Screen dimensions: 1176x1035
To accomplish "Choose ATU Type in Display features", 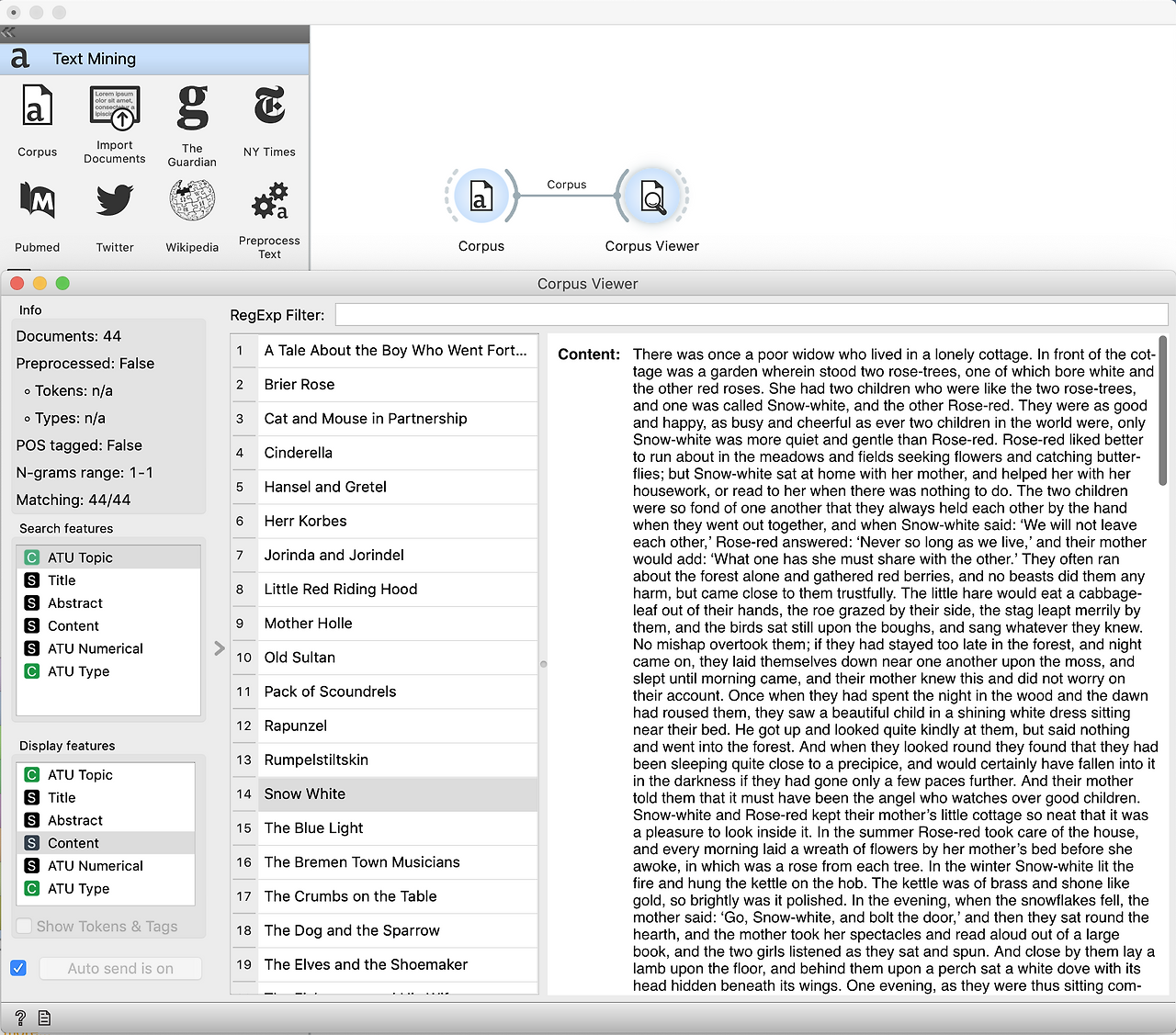I will (x=106, y=889).
